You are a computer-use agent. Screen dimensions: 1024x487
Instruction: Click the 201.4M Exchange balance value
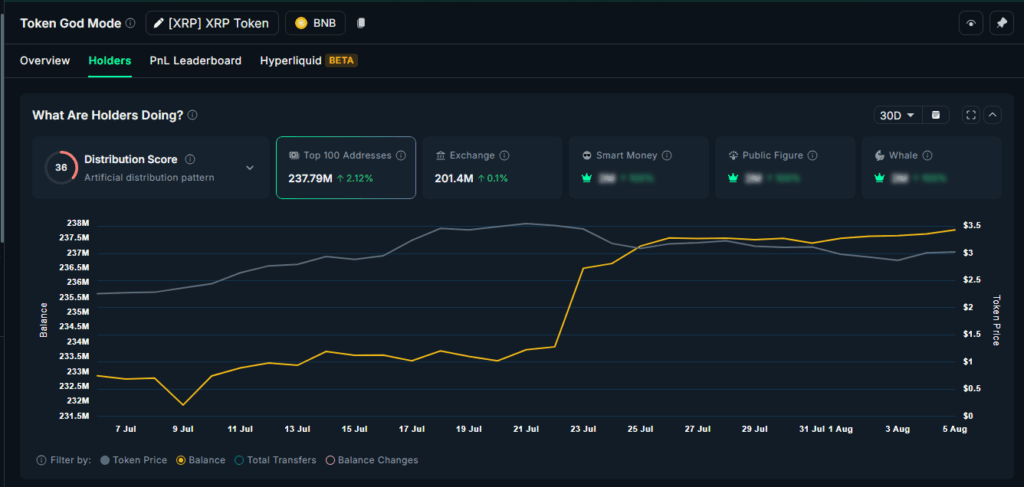point(453,178)
